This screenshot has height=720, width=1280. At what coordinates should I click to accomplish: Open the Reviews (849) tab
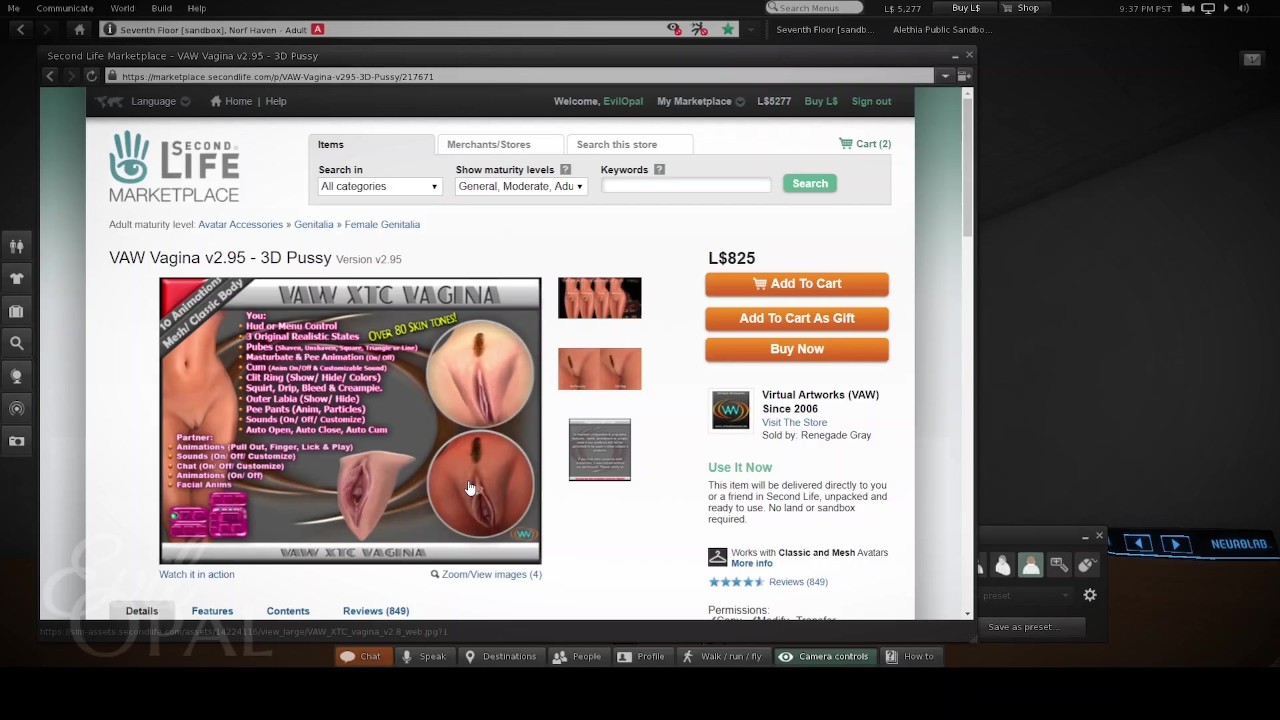coord(376,611)
